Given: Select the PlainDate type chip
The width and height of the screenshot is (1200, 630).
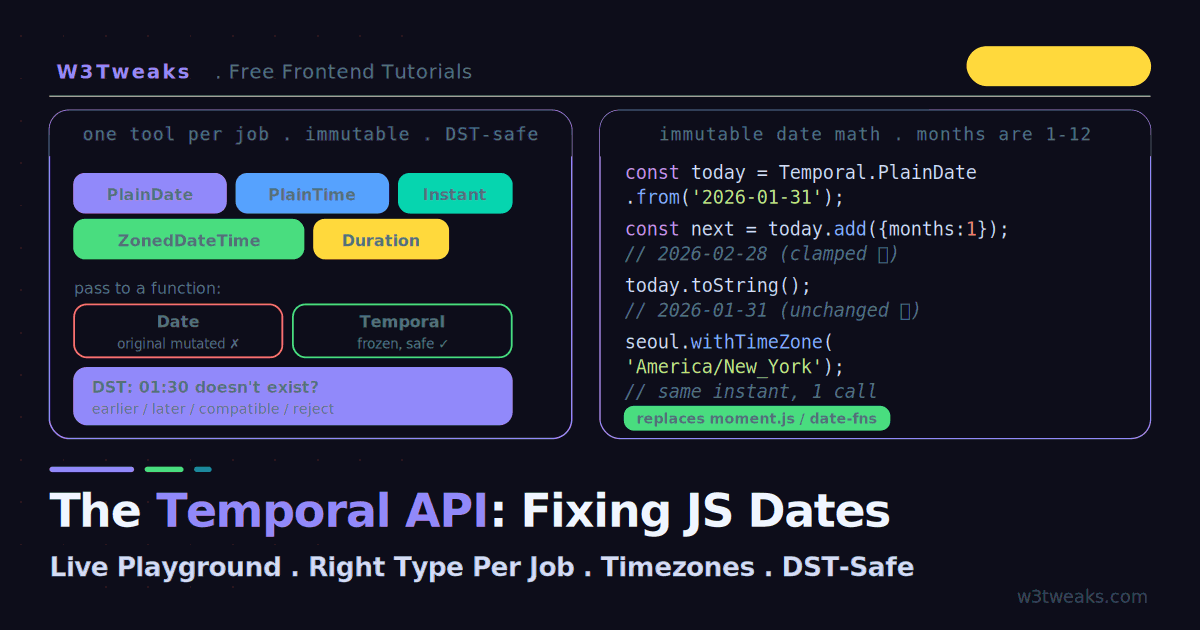Looking at the screenshot, I should (150, 194).
